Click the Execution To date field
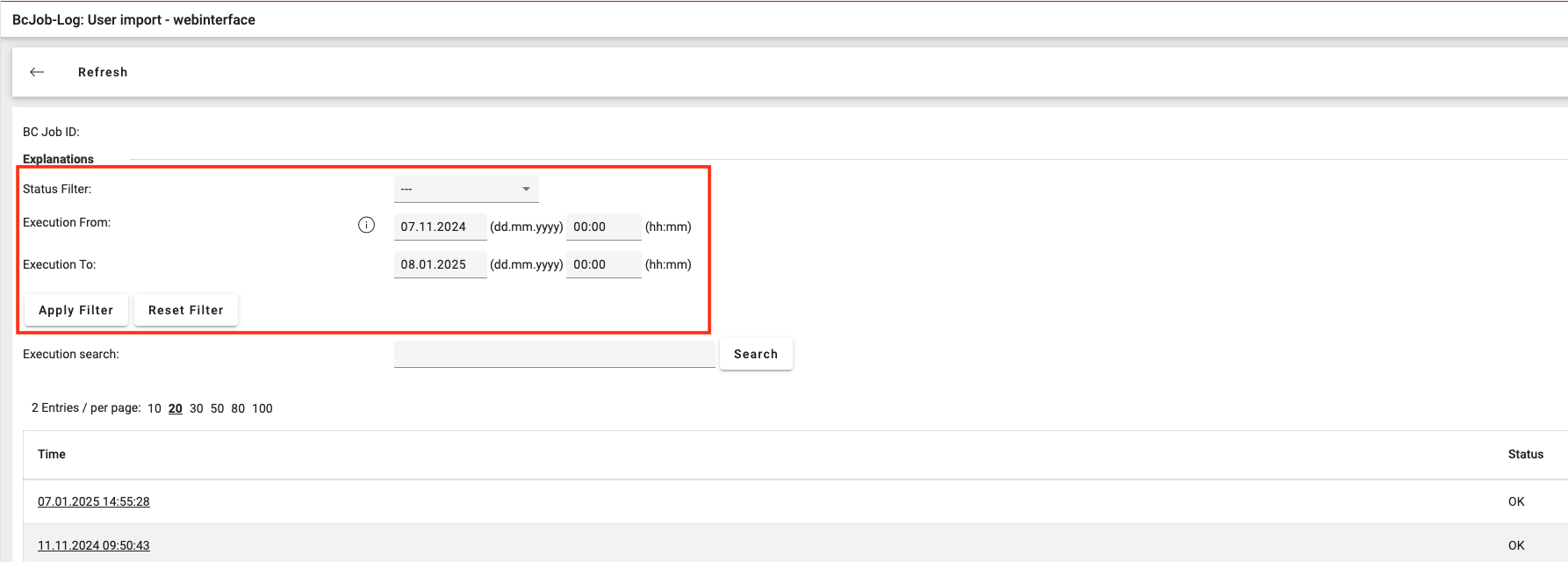This screenshot has width=1568, height=562. 440,264
